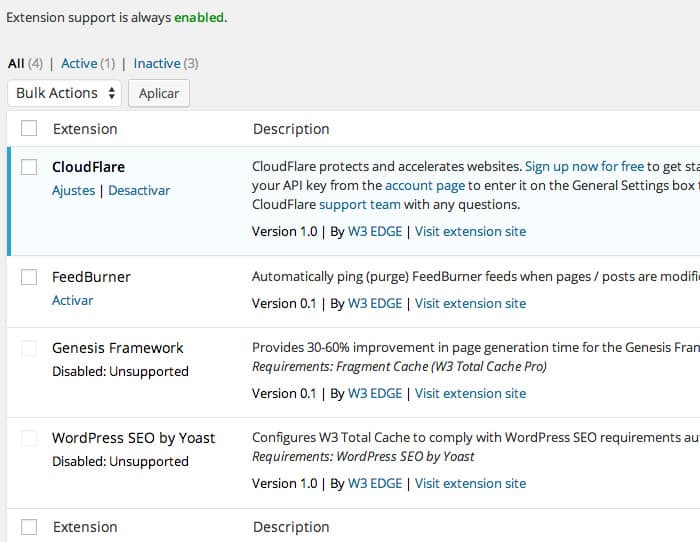Click 'Requirements: Fragment Cache (W3 Total Cache Pro)' text

pos(399,367)
